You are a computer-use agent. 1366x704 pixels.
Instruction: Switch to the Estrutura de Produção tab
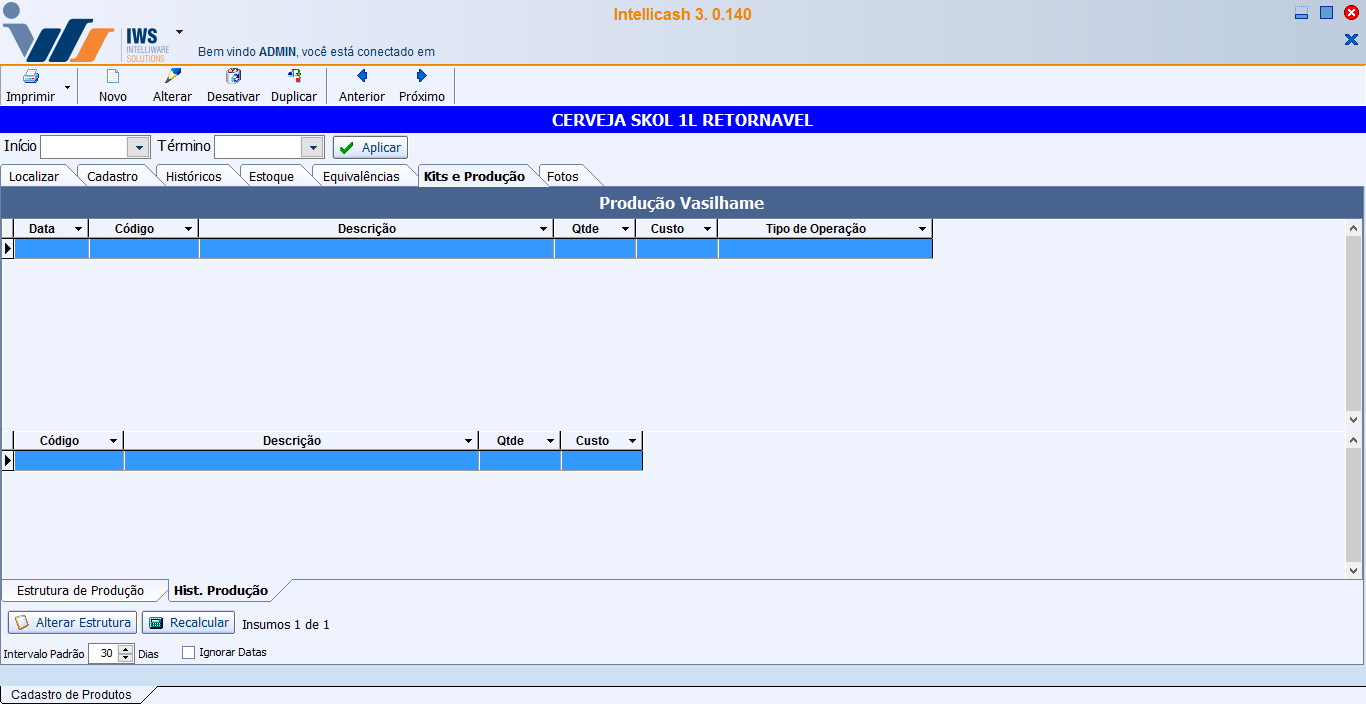[80, 591]
